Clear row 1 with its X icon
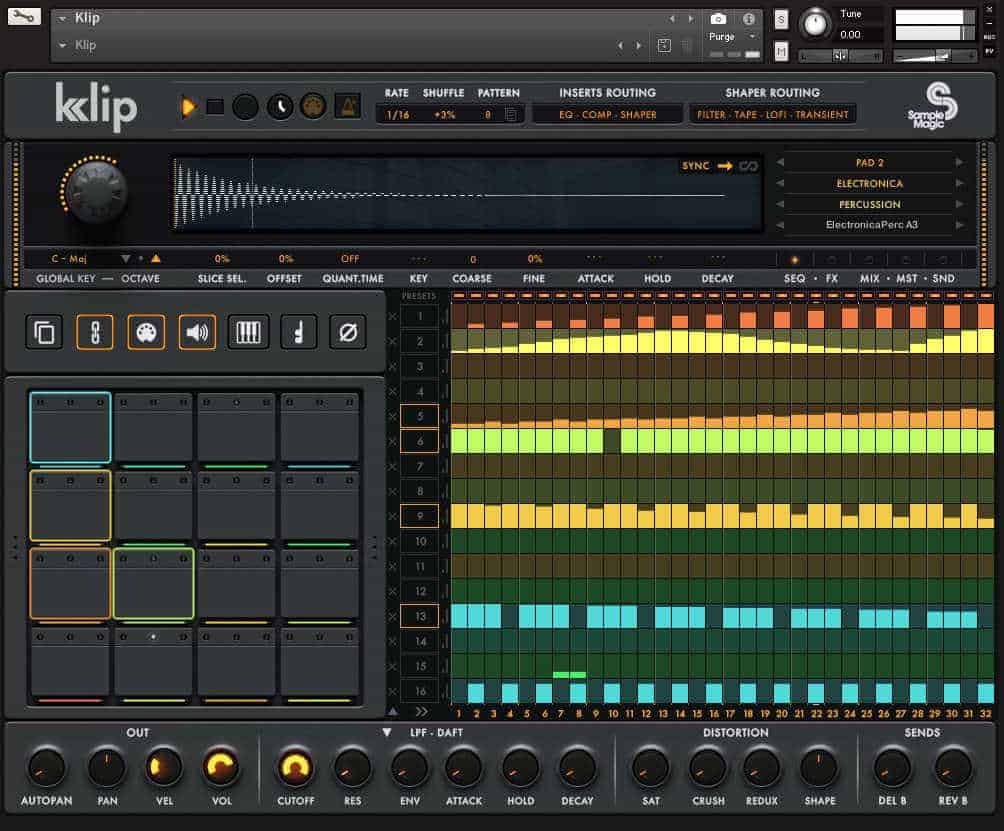 393,316
